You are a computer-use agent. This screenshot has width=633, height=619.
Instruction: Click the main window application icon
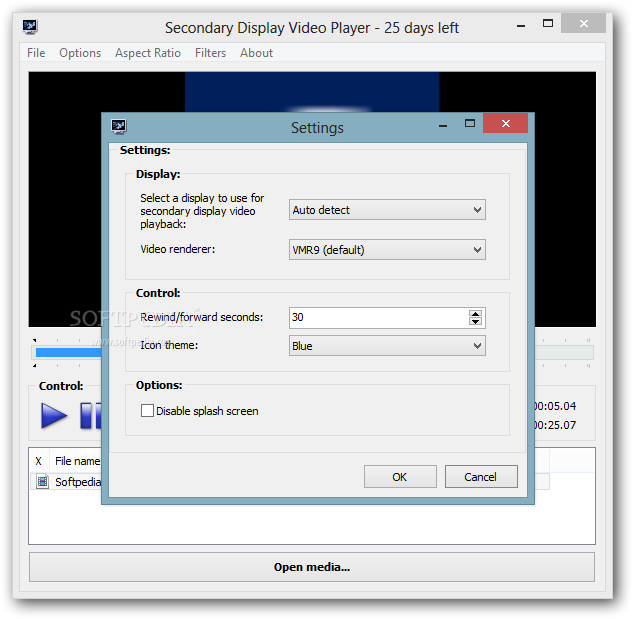30,27
